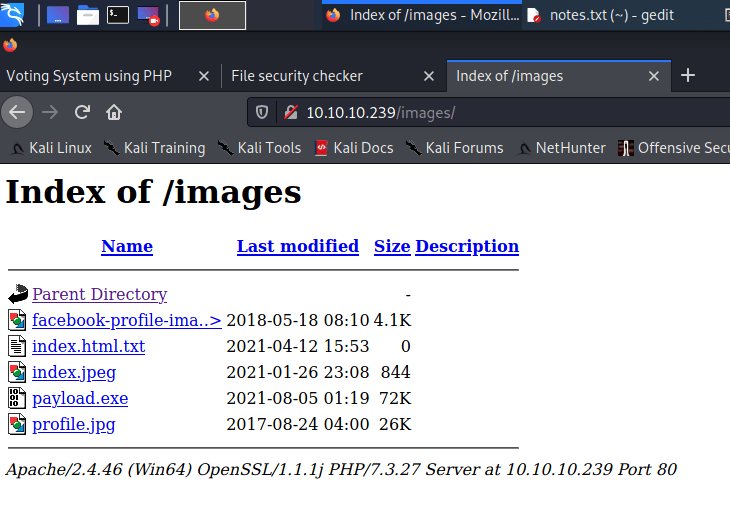Switch to the Voting System using PHP tab
Image resolution: width=730 pixels, height=526 pixels.
[89, 76]
